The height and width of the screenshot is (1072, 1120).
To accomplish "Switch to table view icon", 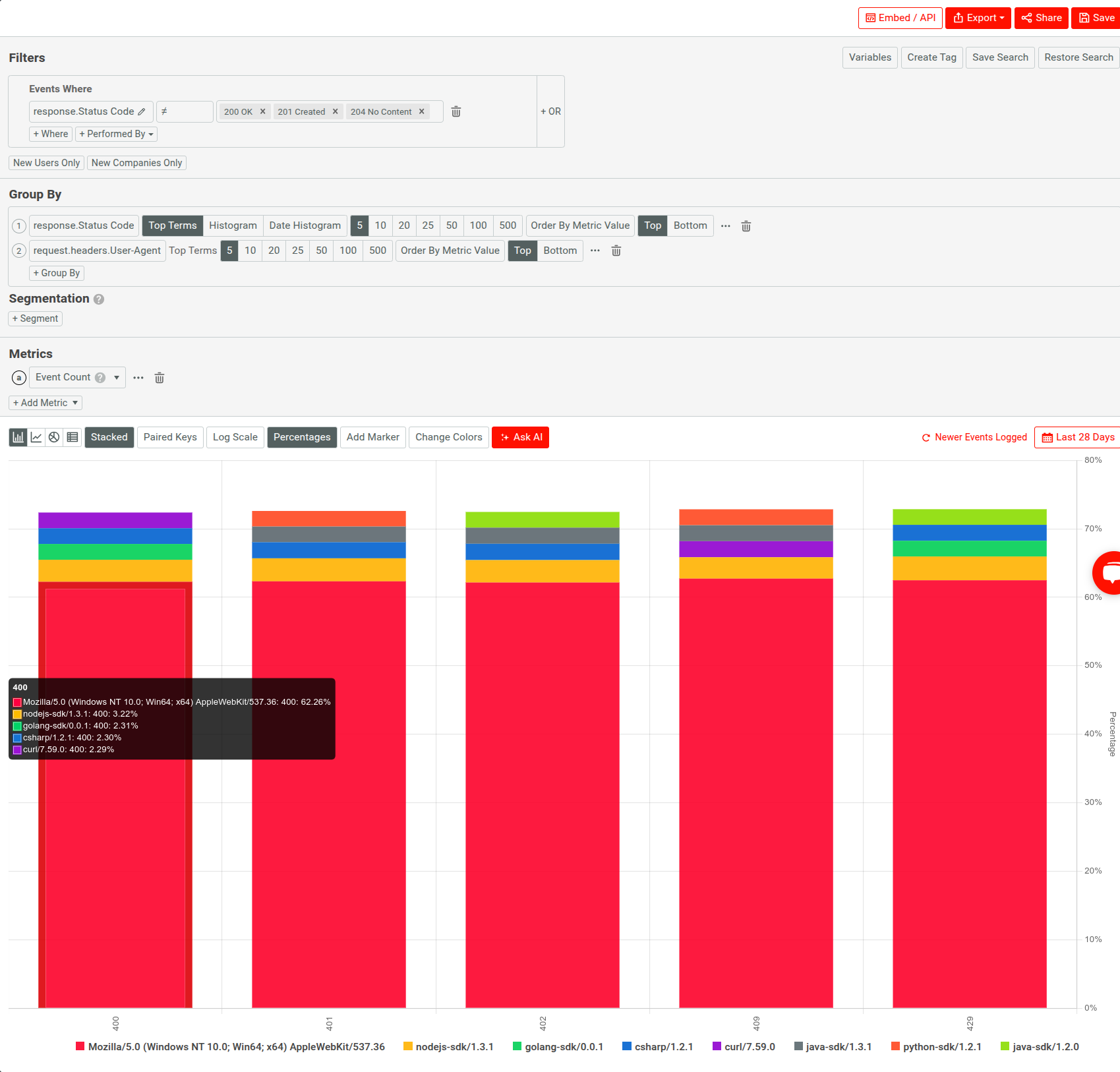I will [x=72, y=437].
